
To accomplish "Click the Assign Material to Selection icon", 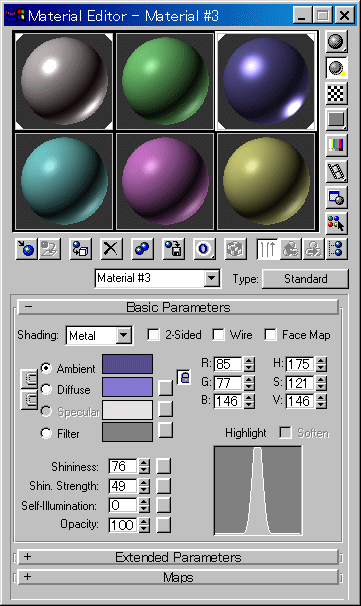I will (80, 249).
